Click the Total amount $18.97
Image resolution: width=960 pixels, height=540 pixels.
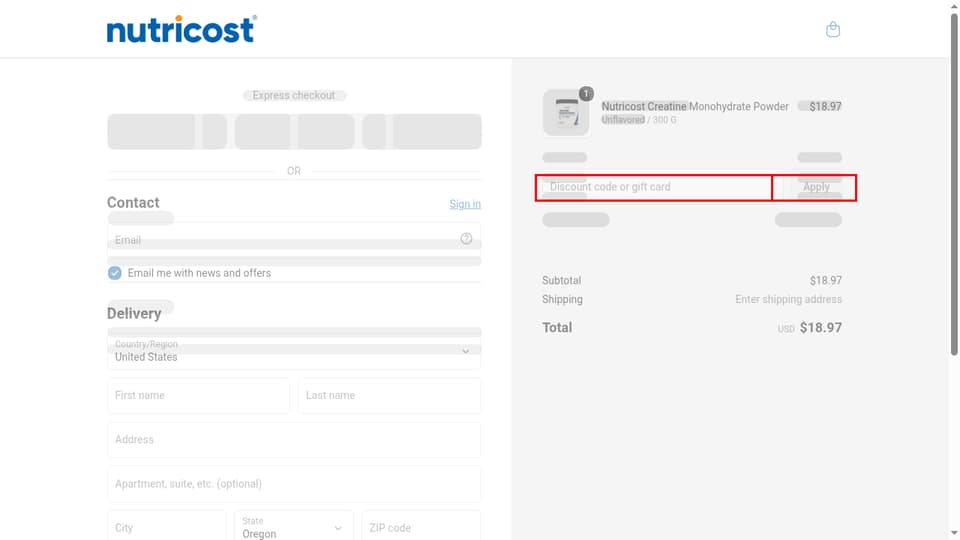point(820,328)
